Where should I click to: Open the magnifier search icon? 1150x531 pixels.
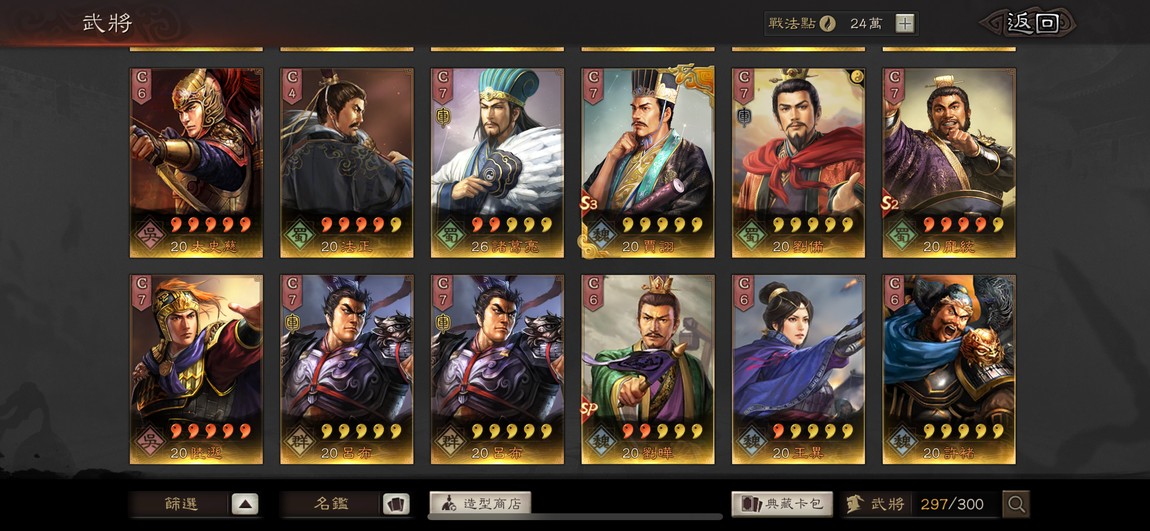pos(1016,504)
